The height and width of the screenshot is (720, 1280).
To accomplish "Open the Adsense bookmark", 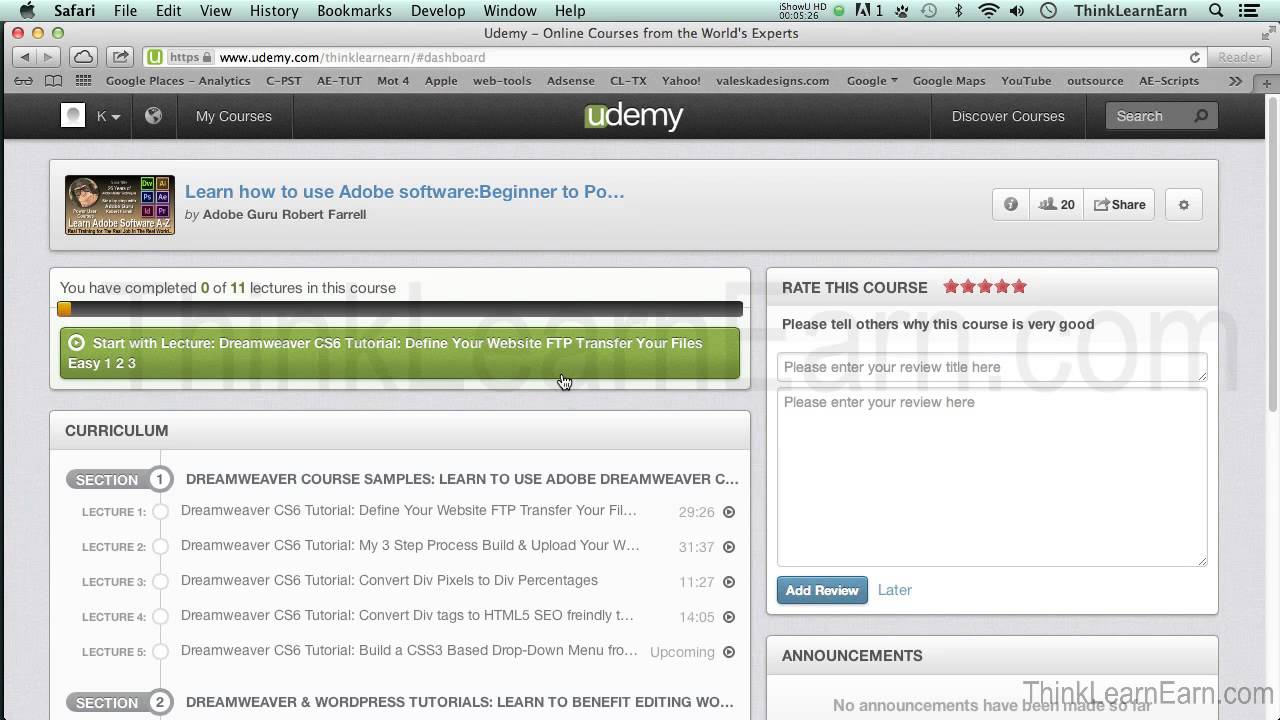I will click(572, 81).
